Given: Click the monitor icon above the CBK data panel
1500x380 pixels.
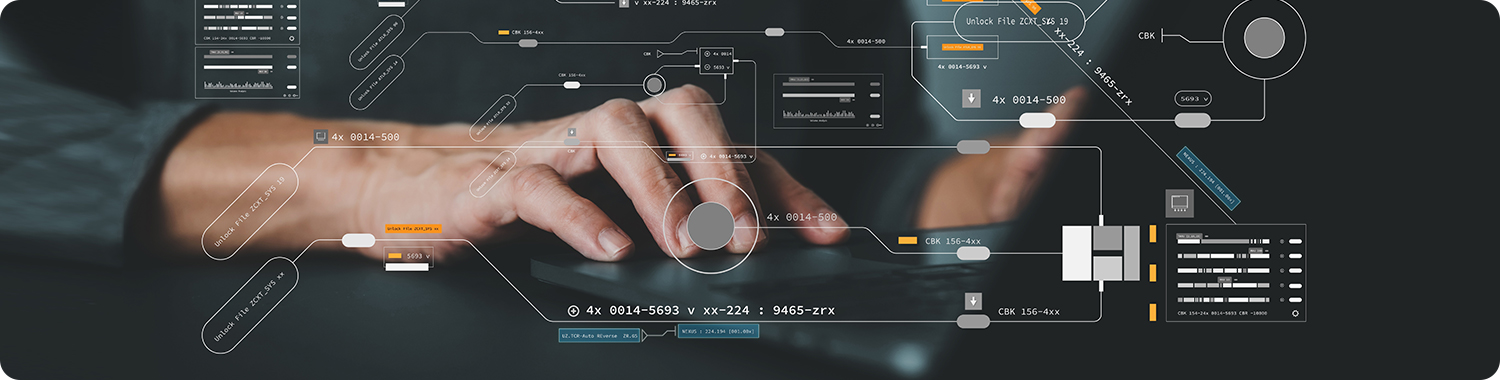Looking at the screenshot, I should pyautogui.click(x=1180, y=204).
